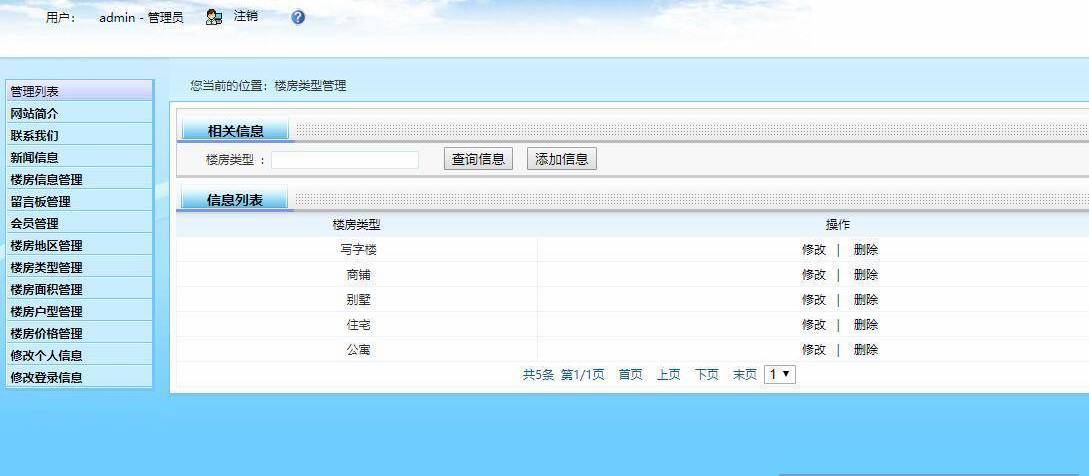The image size is (1089, 476).
Task: Click 修改 for the 公寓 row
Action: point(814,350)
